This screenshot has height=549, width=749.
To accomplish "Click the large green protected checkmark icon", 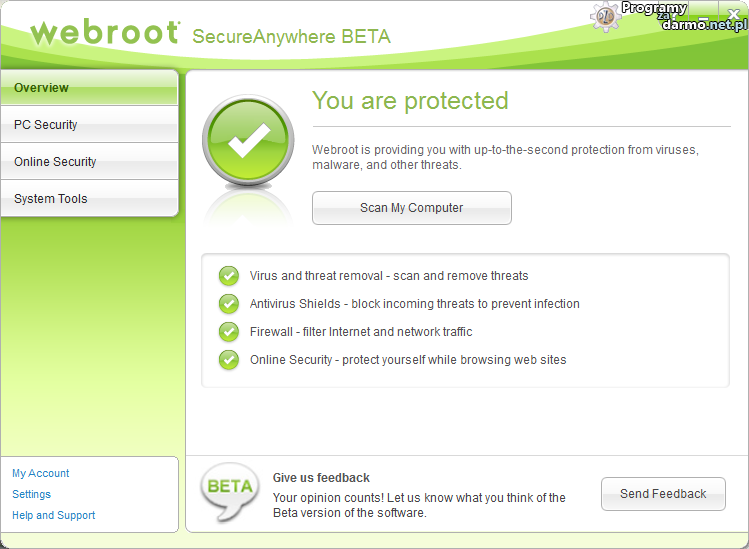I will tap(248, 141).
